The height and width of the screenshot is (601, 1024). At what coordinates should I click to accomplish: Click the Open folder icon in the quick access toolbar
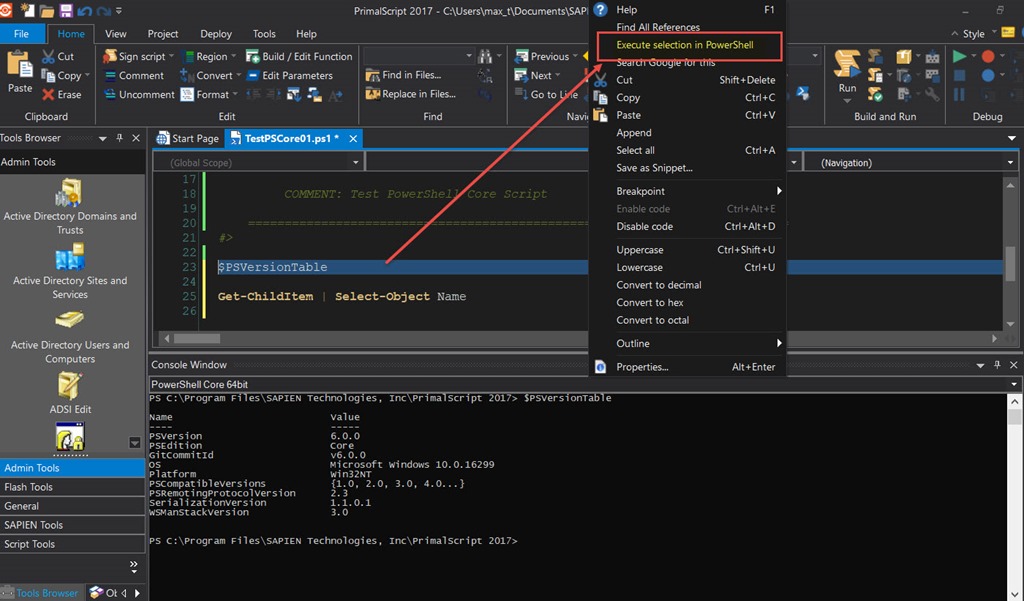pos(47,10)
